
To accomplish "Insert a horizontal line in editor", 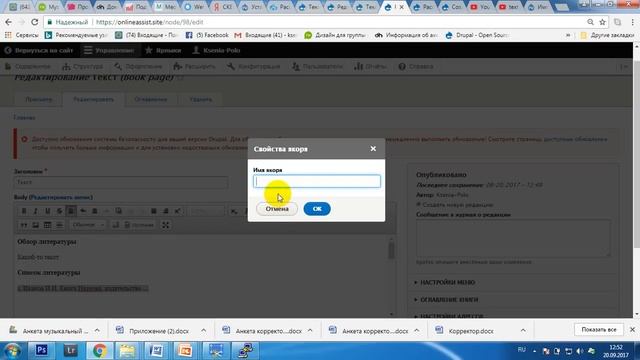I will (x=59, y=225).
